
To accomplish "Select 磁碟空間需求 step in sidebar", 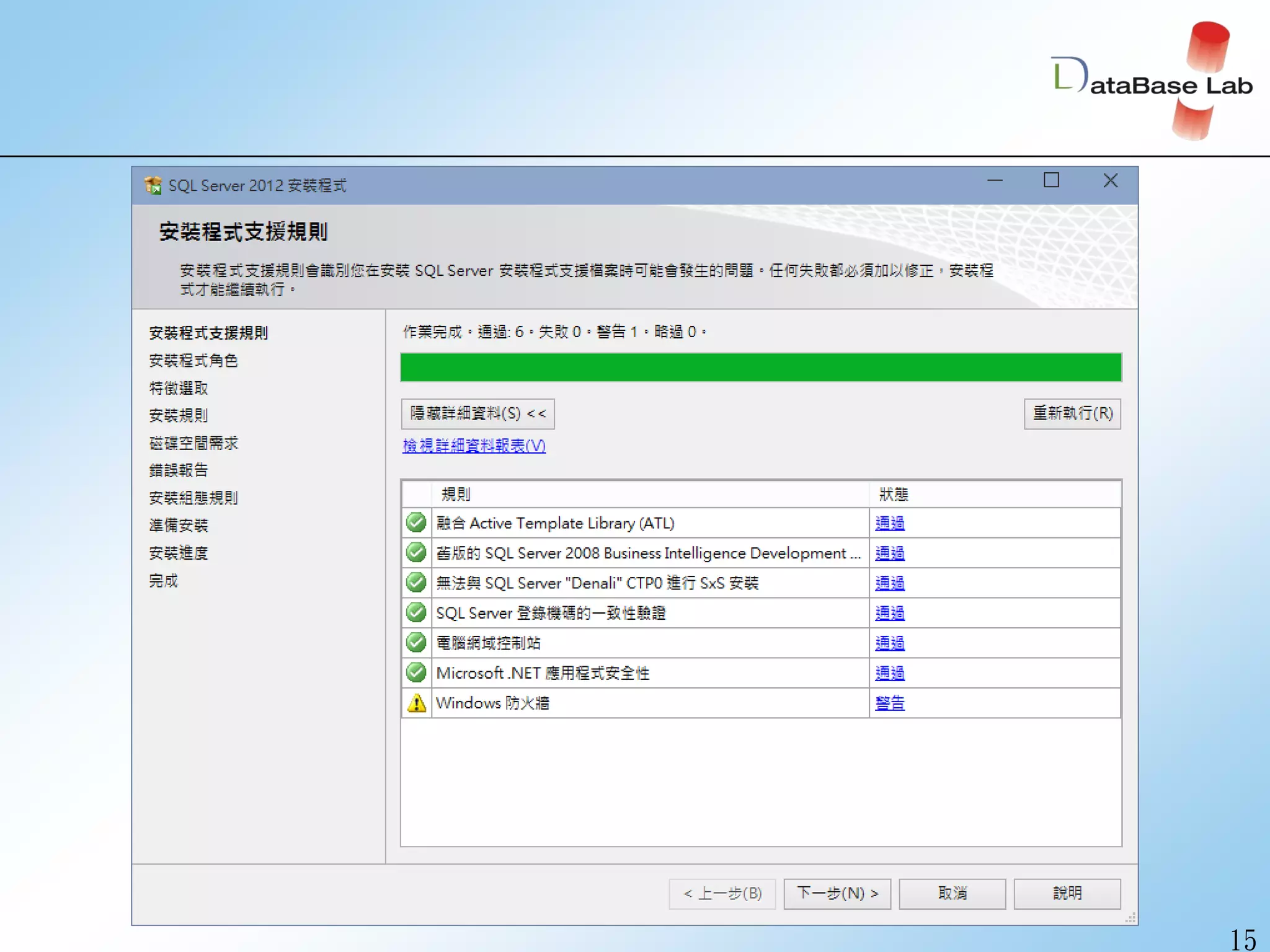I will (x=193, y=443).
